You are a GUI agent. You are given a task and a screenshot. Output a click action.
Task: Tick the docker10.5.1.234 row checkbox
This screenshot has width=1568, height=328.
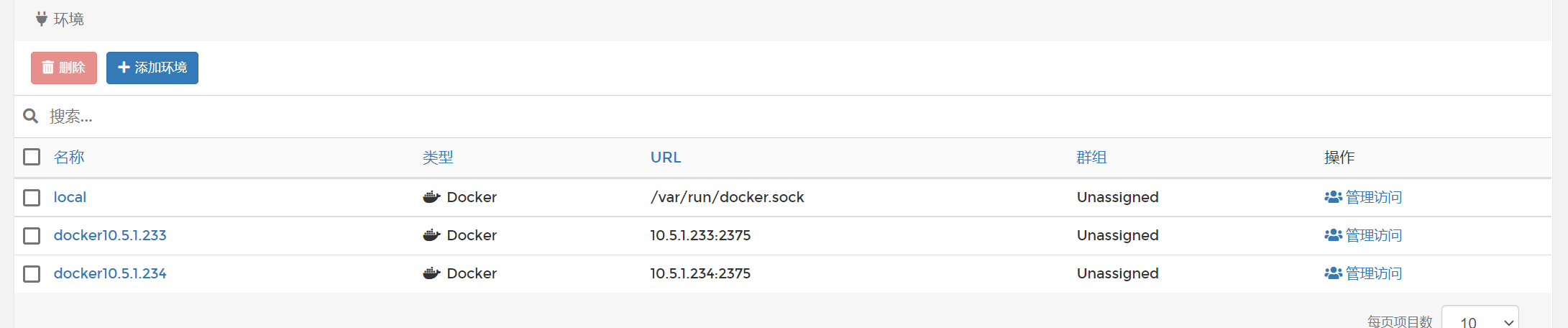tap(32, 274)
